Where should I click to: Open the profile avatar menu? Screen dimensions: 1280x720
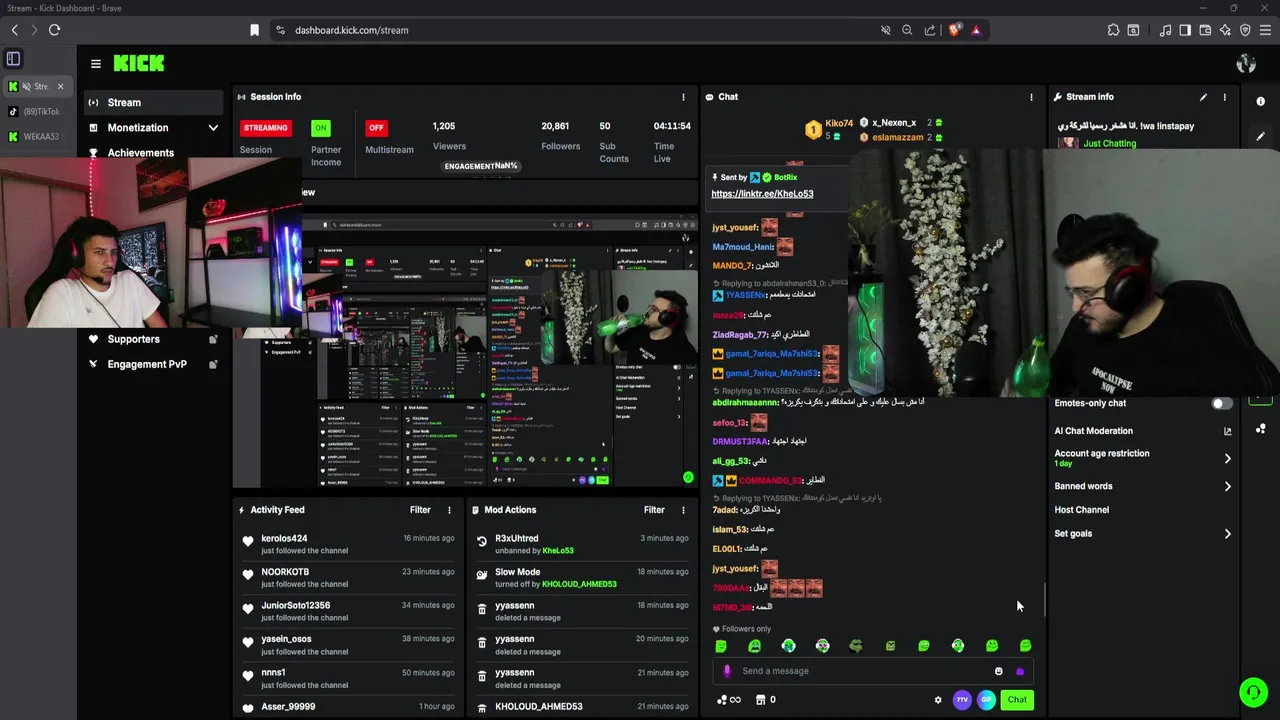click(x=1246, y=64)
